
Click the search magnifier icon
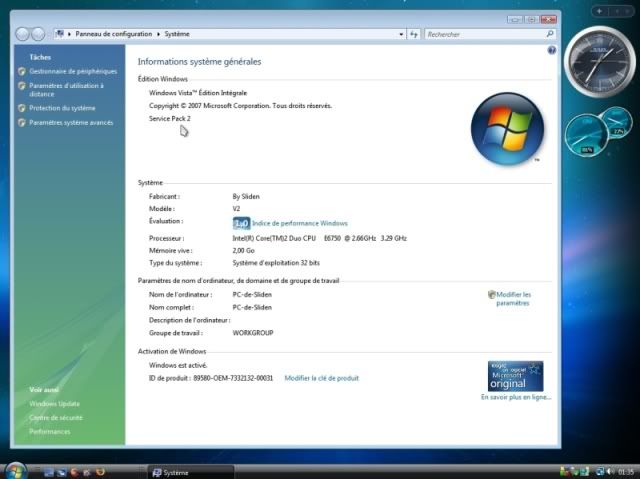(x=550, y=34)
